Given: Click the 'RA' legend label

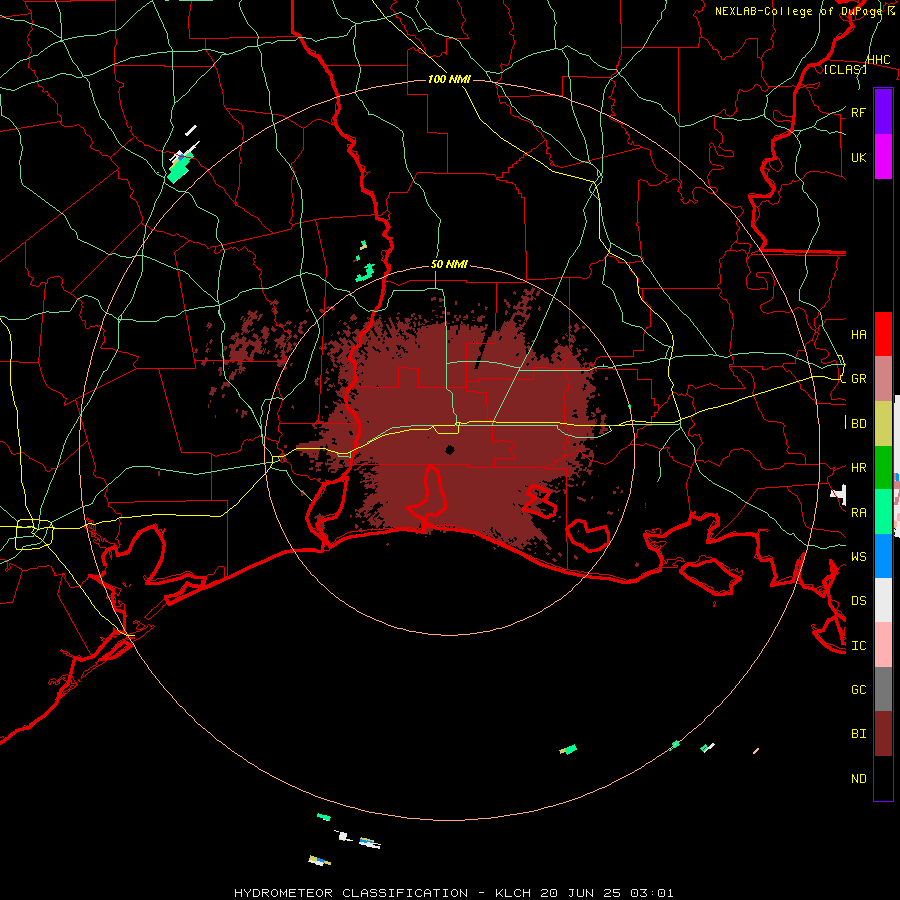Looking at the screenshot, I should [858, 512].
